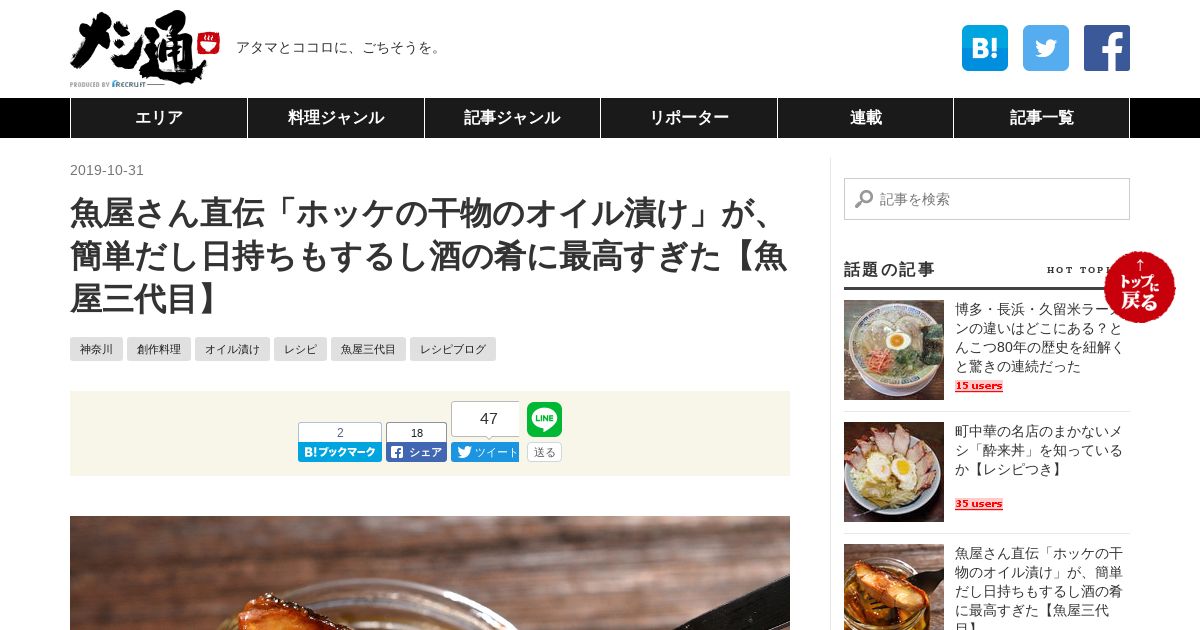The image size is (1200, 630).
Task: Open the Twitter icon in header
Action: pos(1046,48)
